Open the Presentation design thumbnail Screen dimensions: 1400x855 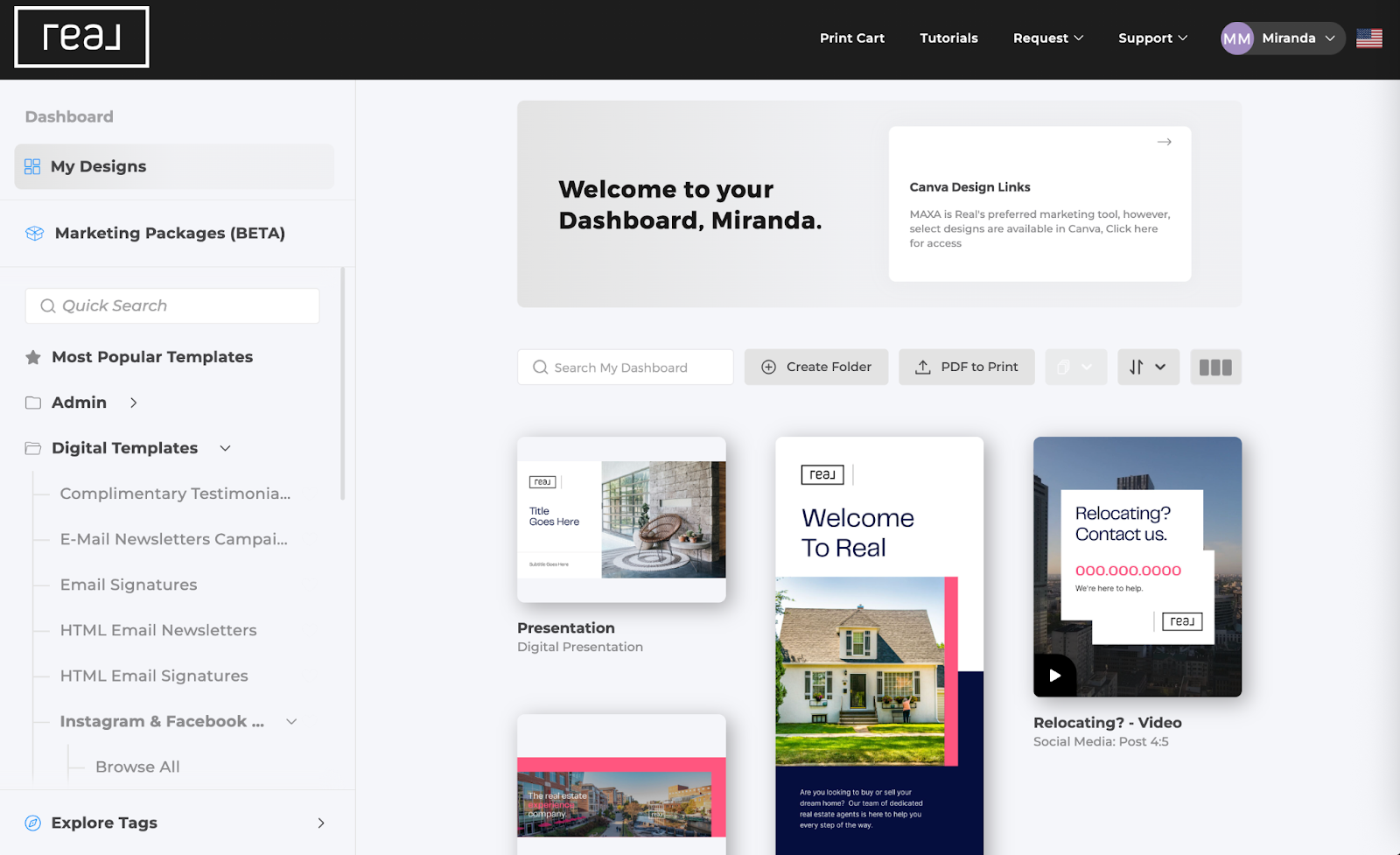point(621,519)
